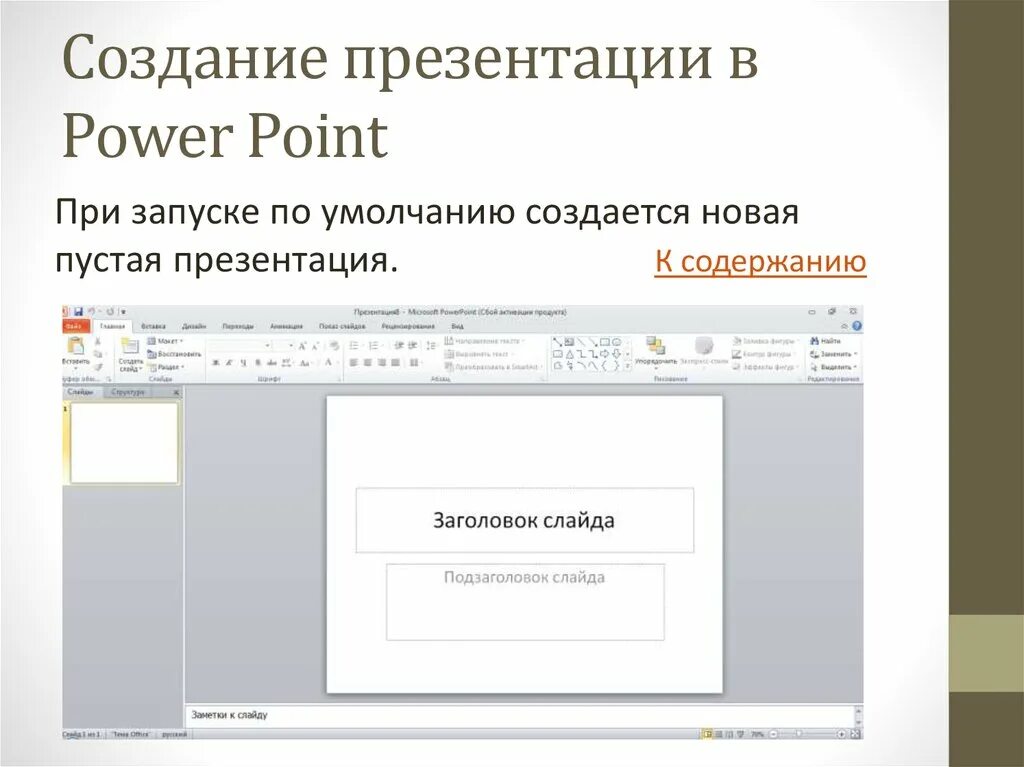Select the down arrow shape in gallery
This screenshot has width=1024, height=767.
click(616, 354)
